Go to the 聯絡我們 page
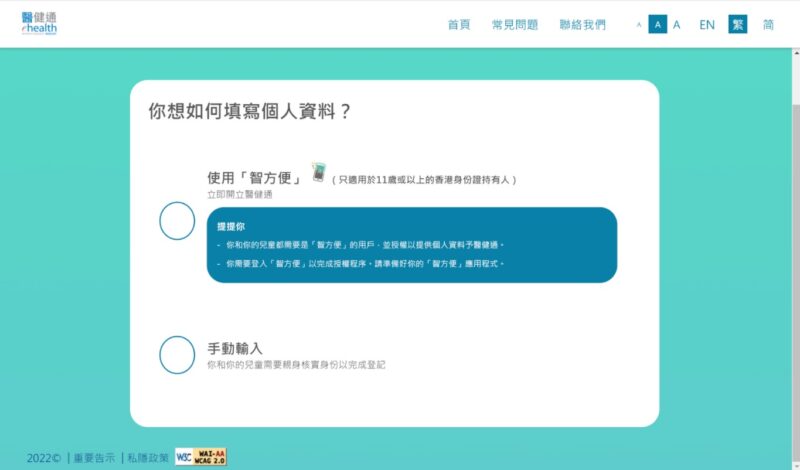The image size is (800, 470). tap(582, 25)
